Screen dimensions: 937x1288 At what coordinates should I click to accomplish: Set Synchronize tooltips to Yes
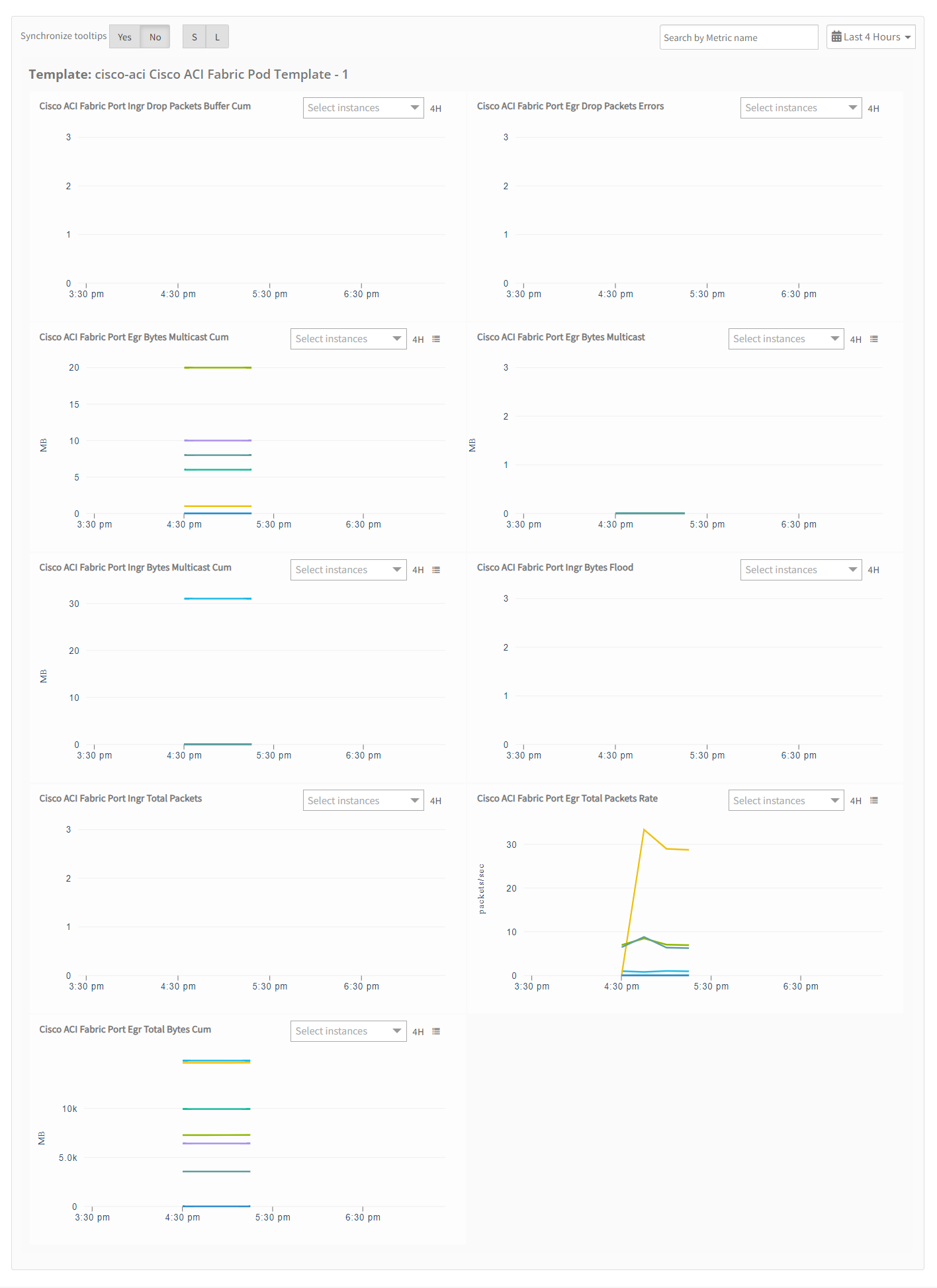(x=124, y=37)
